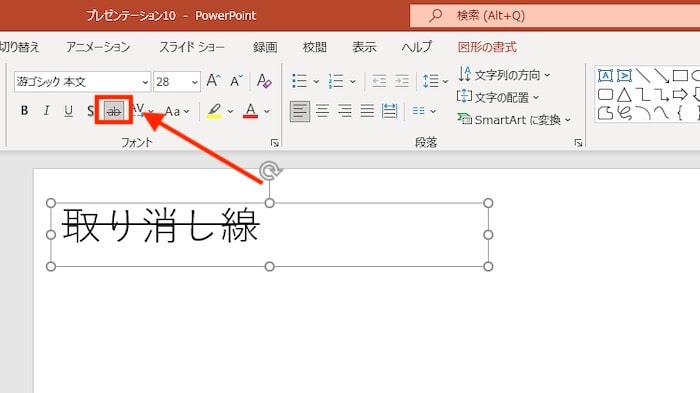
Task: Apply numbered list formatting
Action: coord(336,81)
